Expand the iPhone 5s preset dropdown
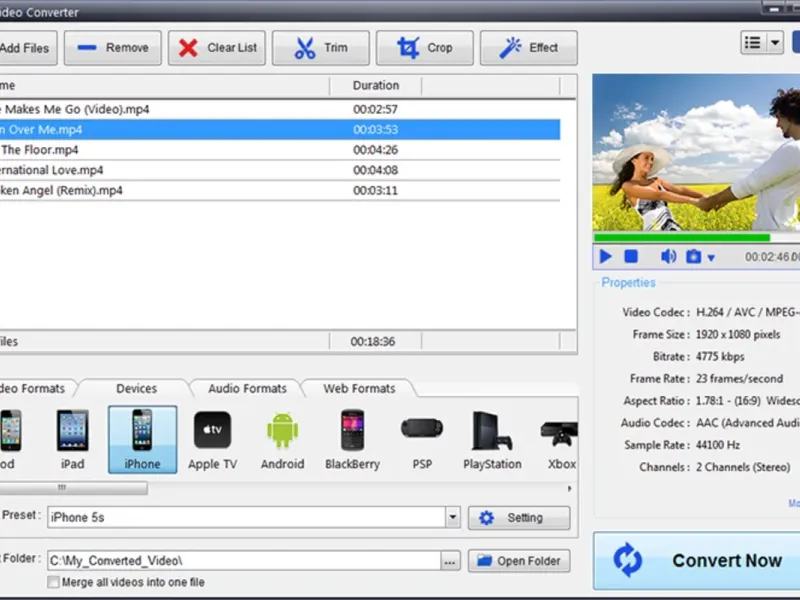Viewport: 800px width, 600px height. (452, 518)
